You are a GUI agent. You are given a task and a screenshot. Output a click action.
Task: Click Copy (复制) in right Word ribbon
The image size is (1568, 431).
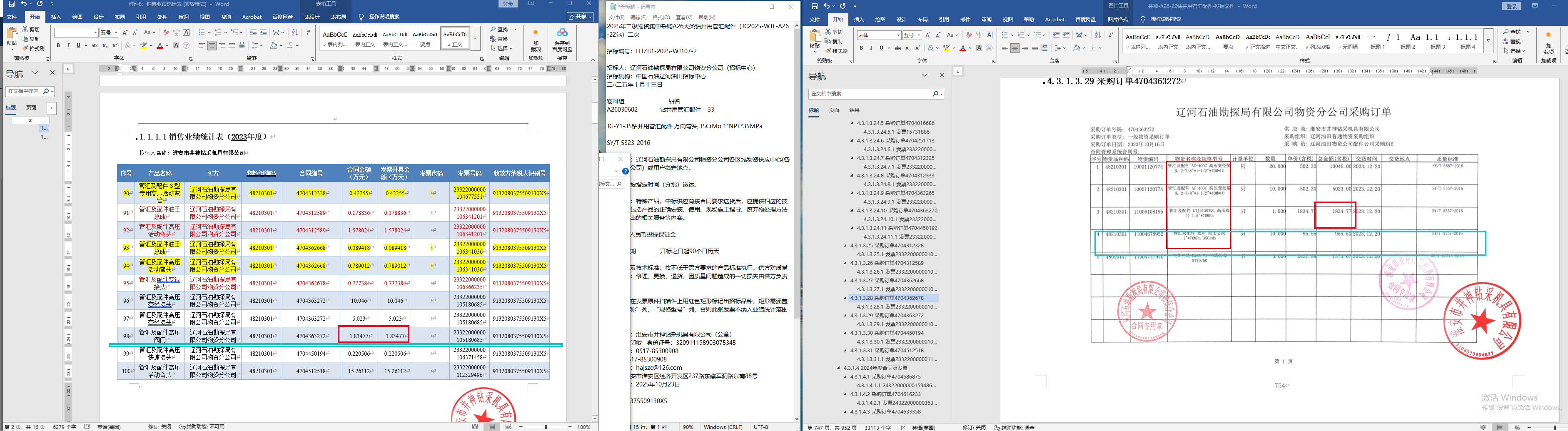click(834, 41)
